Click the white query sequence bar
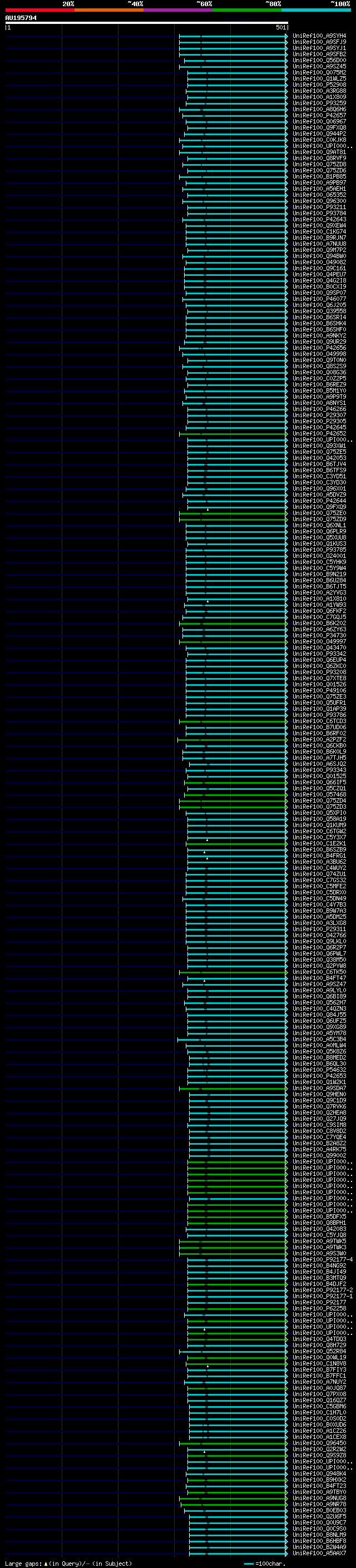Screen dimensions: 356x1568 tap(147, 23)
